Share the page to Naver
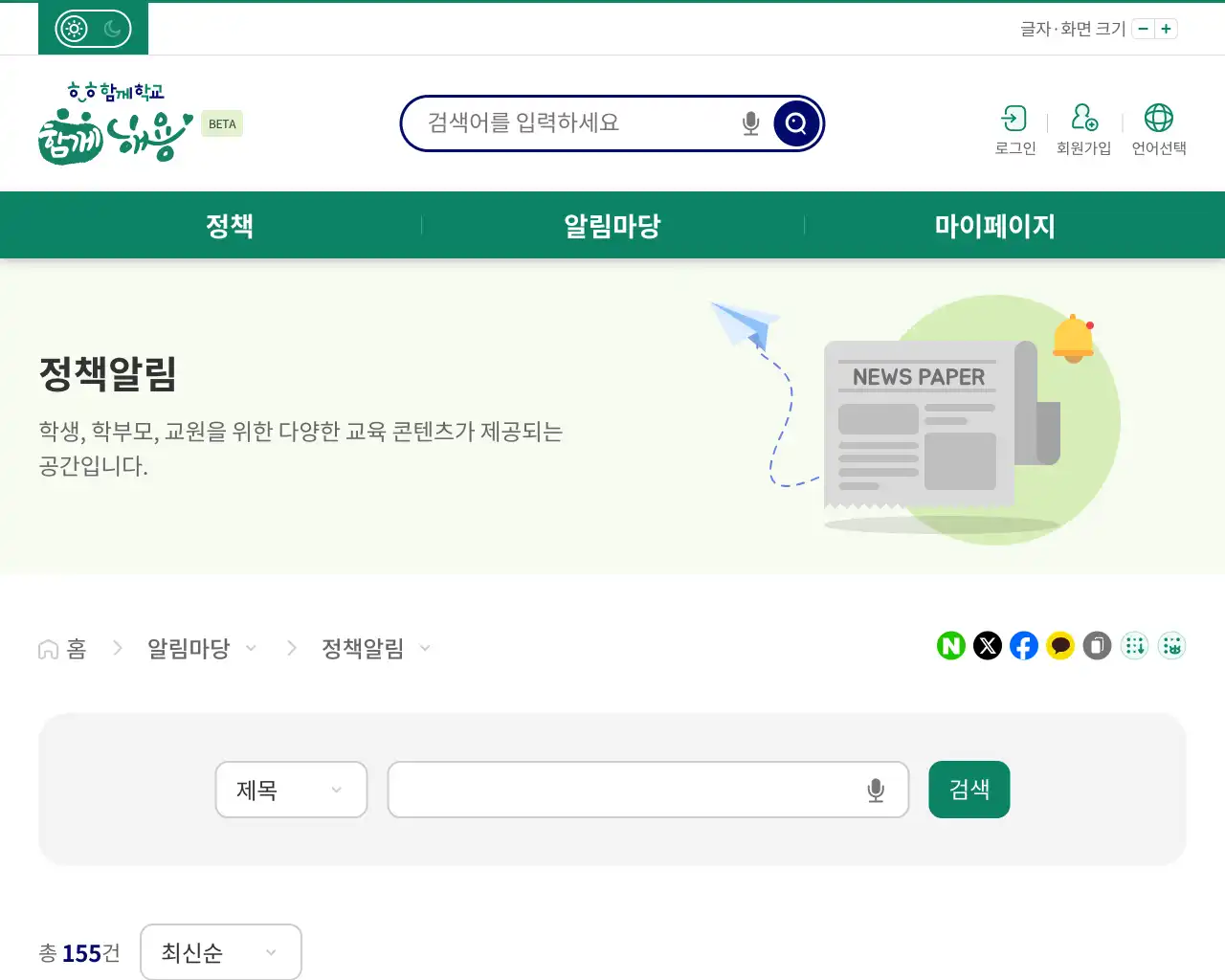 (x=950, y=646)
